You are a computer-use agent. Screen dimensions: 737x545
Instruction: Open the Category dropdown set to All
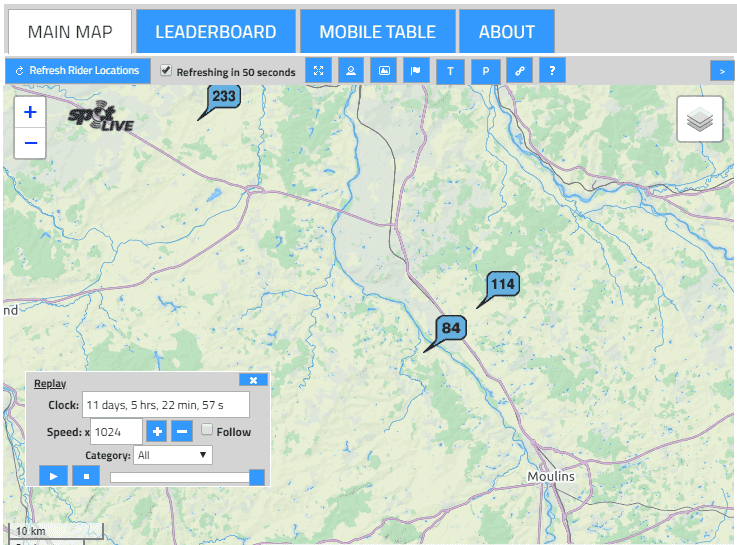pyautogui.click(x=172, y=455)
